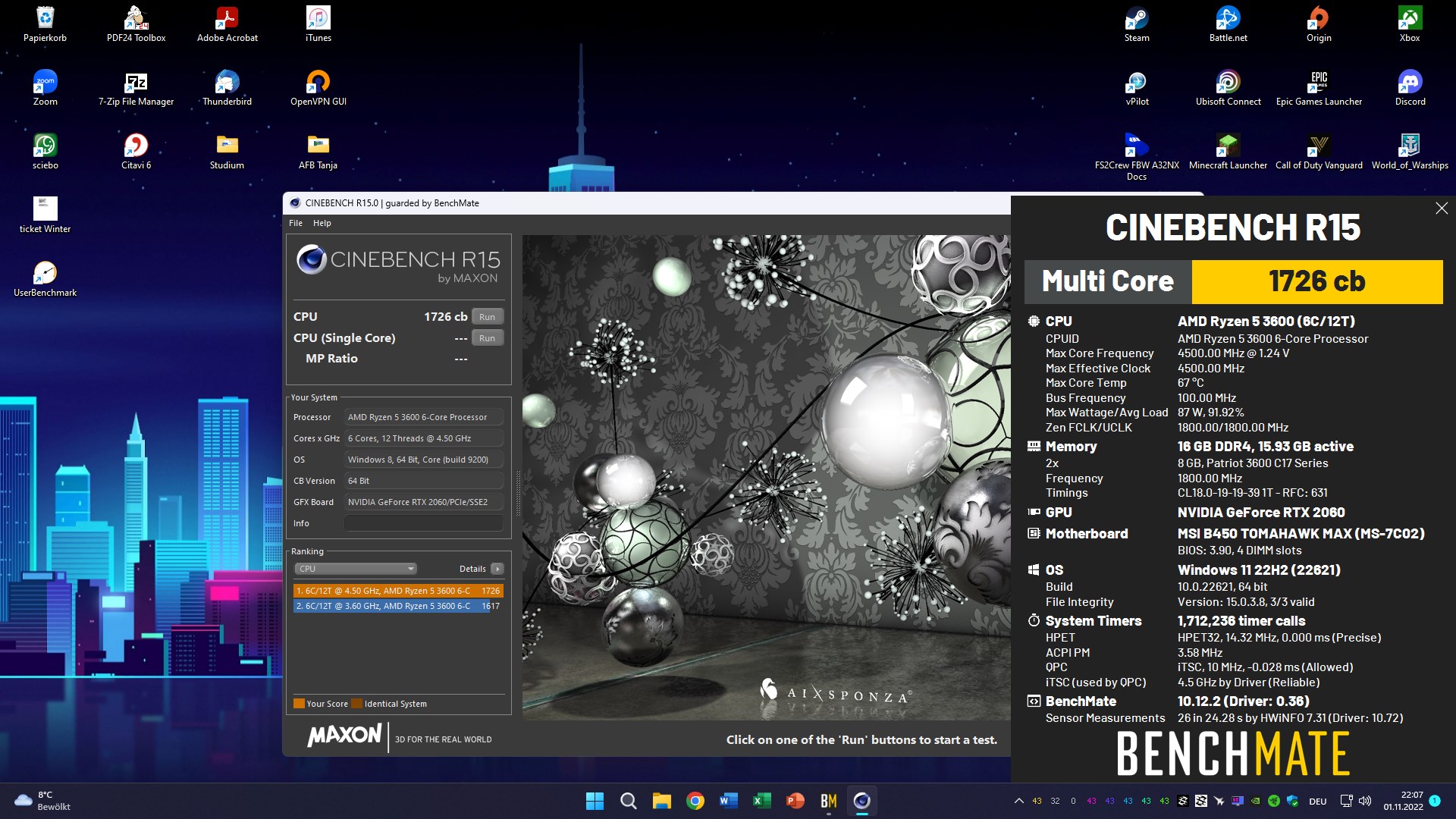Open sciebo desktop shortcut

[x=45, y=151]
